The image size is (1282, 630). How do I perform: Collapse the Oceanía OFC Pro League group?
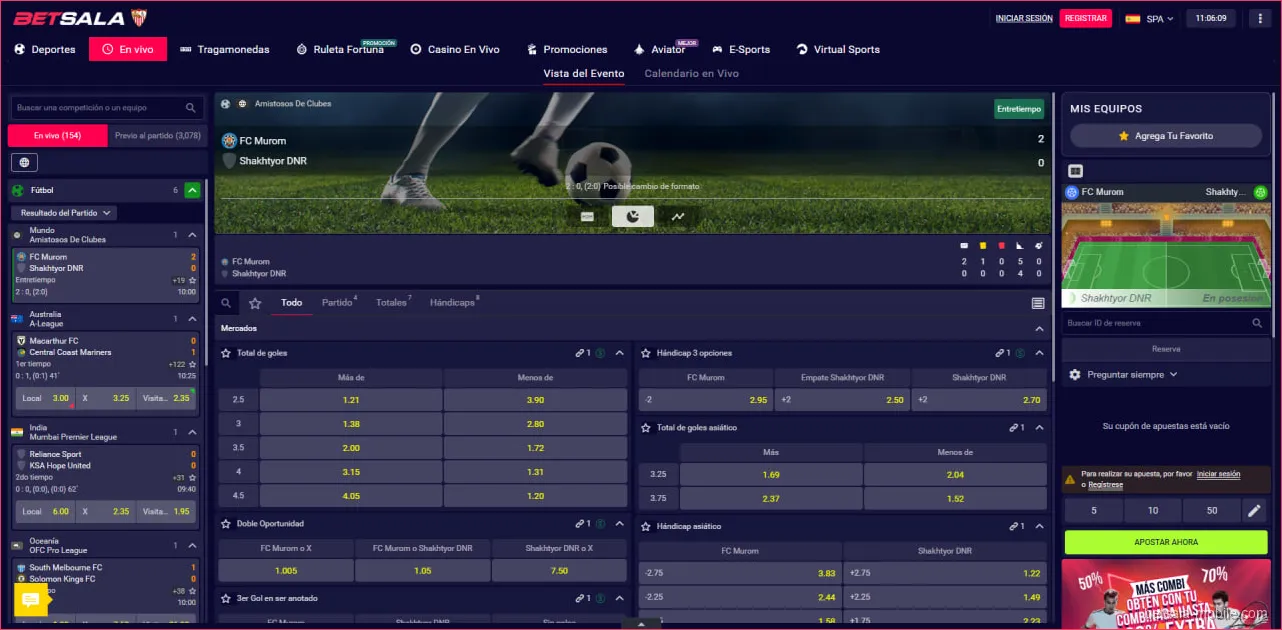193,545
